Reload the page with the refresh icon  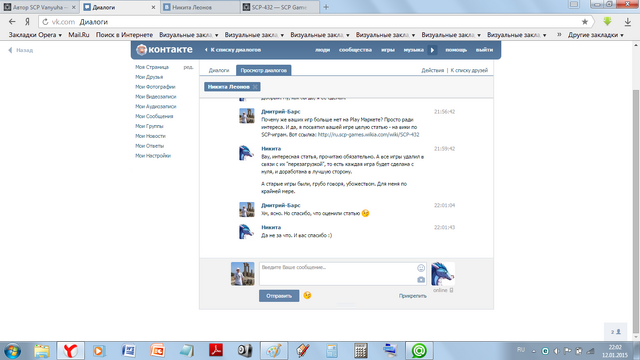point(45,22)
